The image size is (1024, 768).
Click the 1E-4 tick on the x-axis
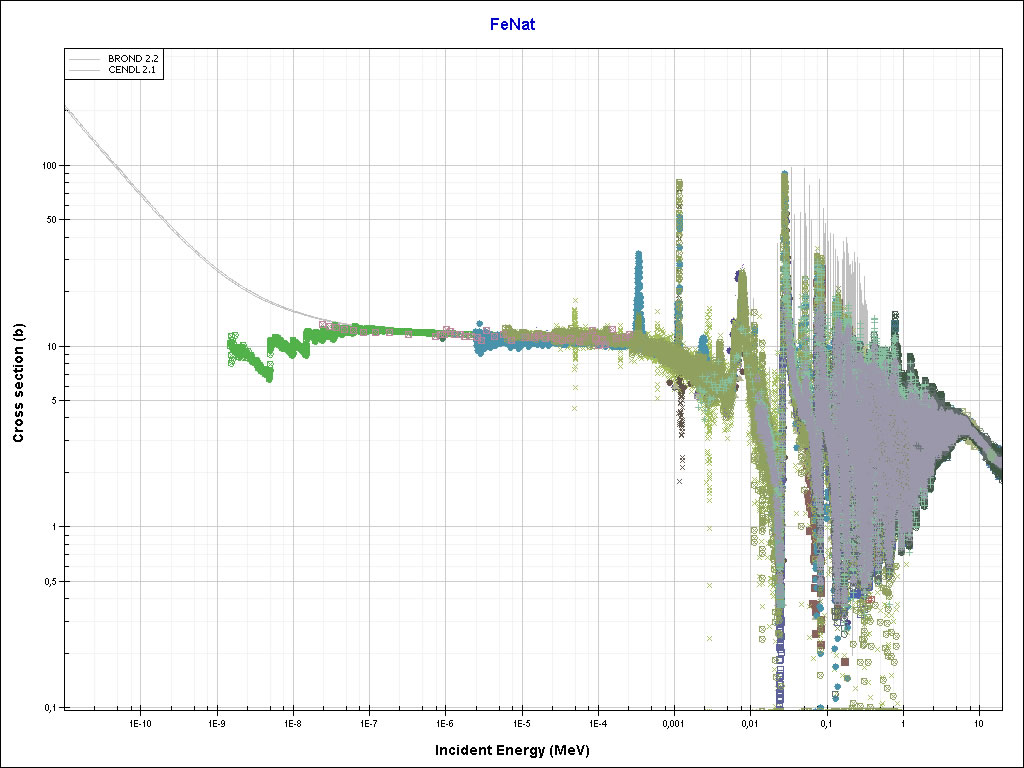click(597, 721)
